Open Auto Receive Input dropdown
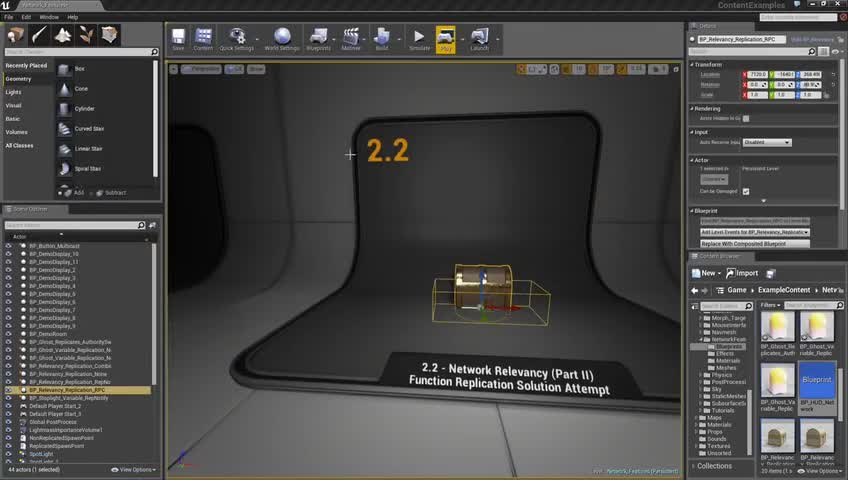The width and height of the screenshot is (848, 480). pyautogui.click(x=767, y=142)
